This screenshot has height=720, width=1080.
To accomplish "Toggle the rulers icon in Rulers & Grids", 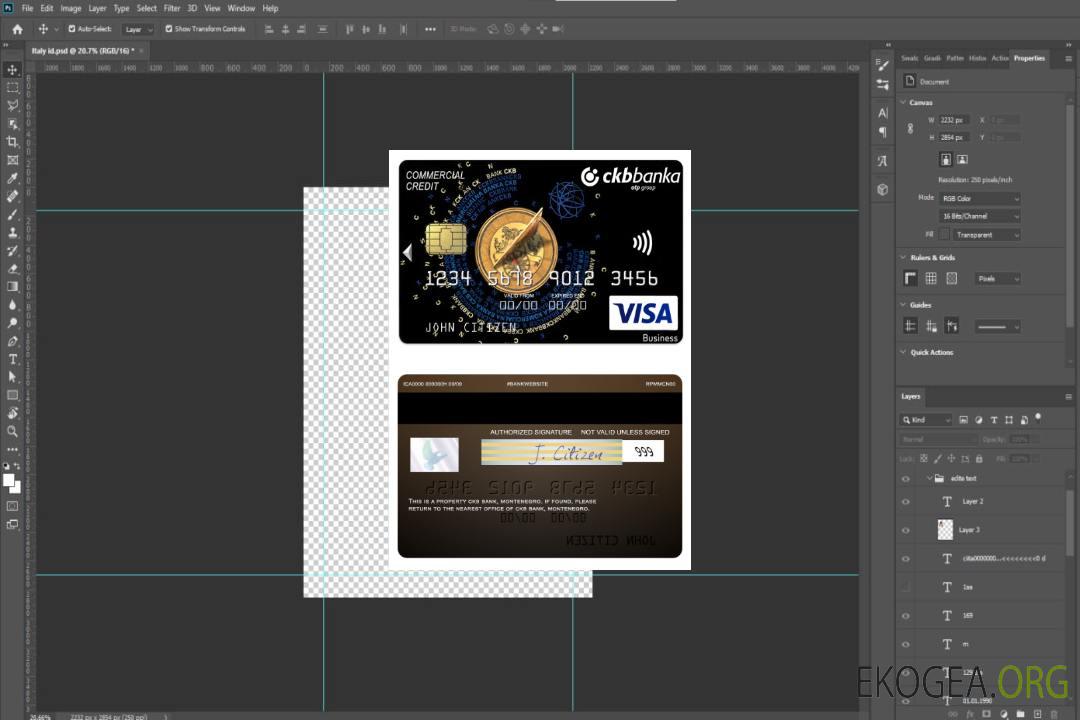I will click(911, 278).
